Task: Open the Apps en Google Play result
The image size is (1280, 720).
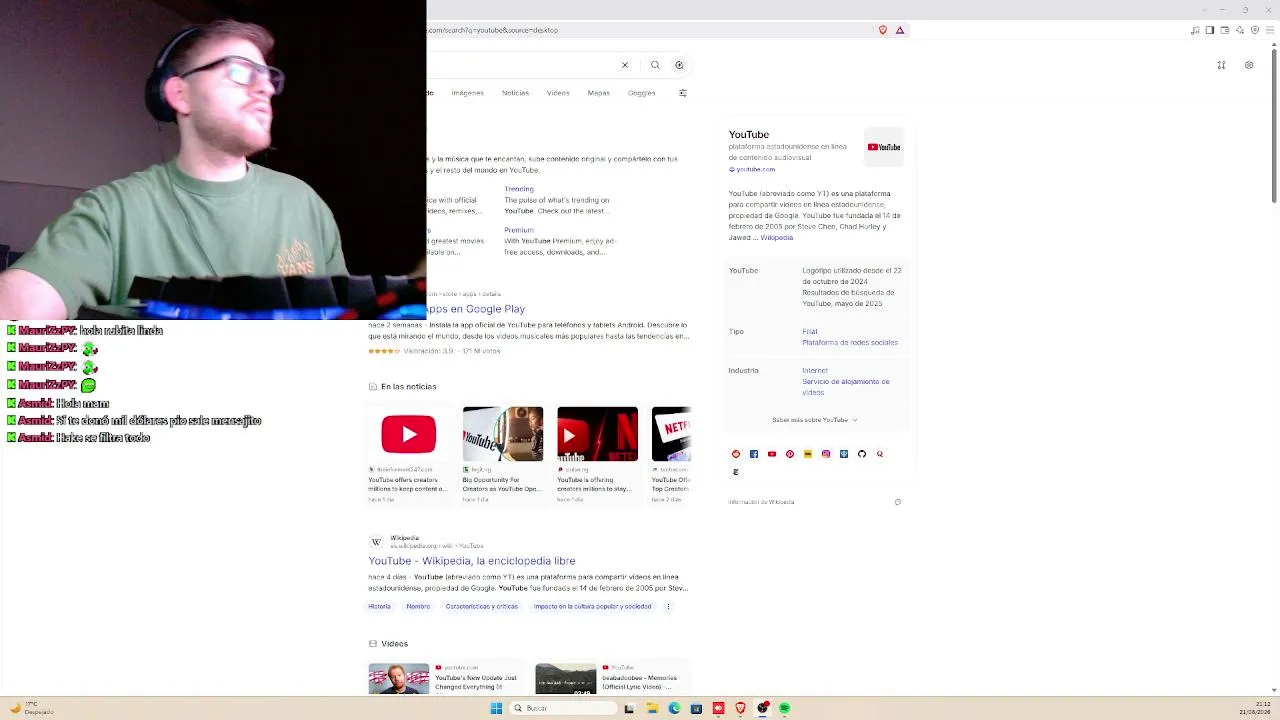Action: coord(476,309)
